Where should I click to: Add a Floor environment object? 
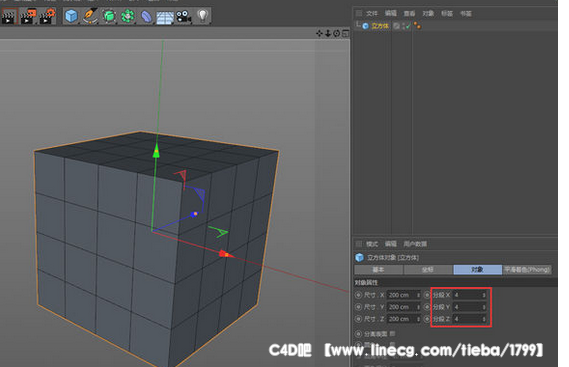[165, 17]
